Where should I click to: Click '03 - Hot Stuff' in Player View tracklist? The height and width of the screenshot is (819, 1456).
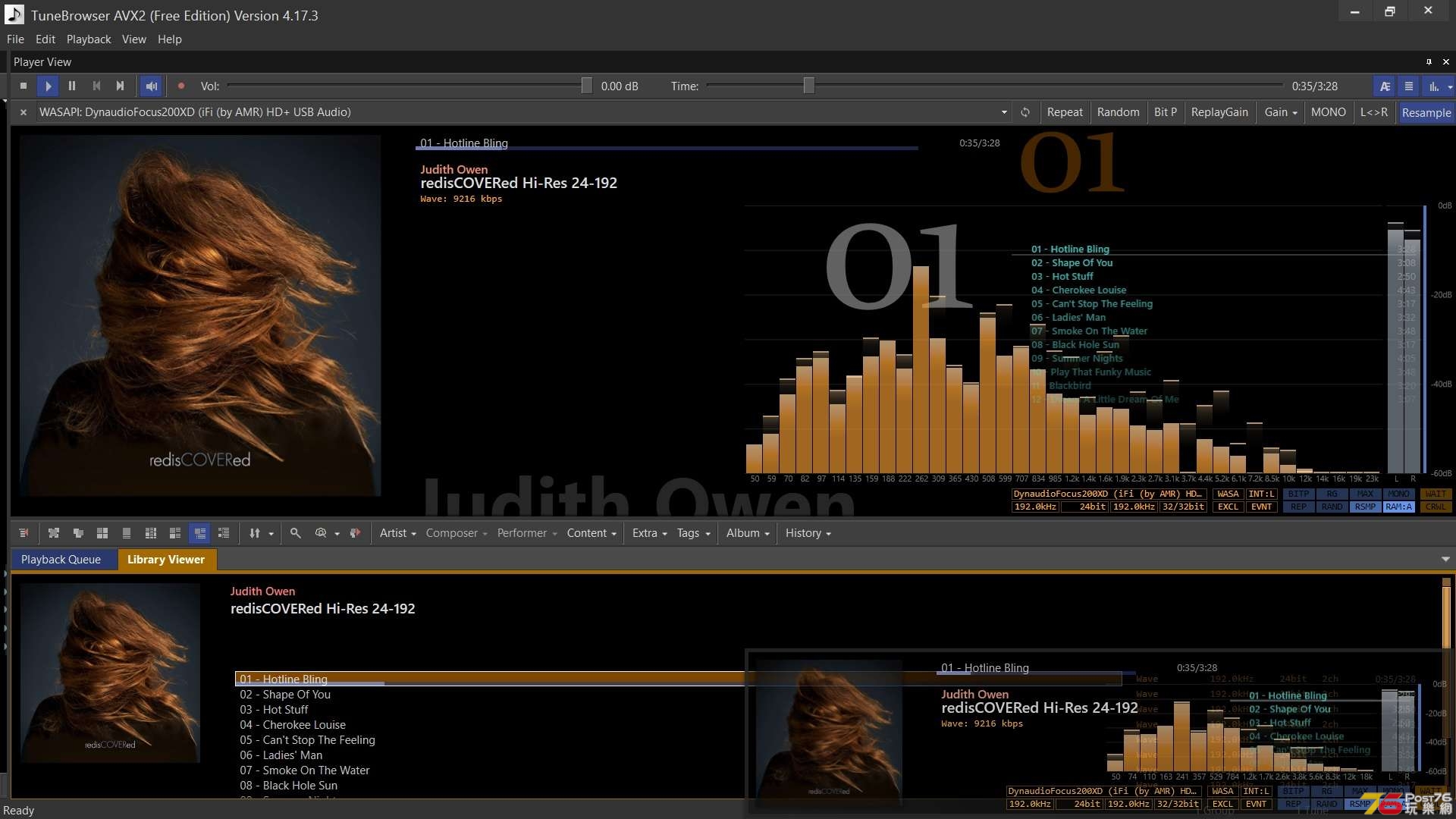coord(1062,277)
